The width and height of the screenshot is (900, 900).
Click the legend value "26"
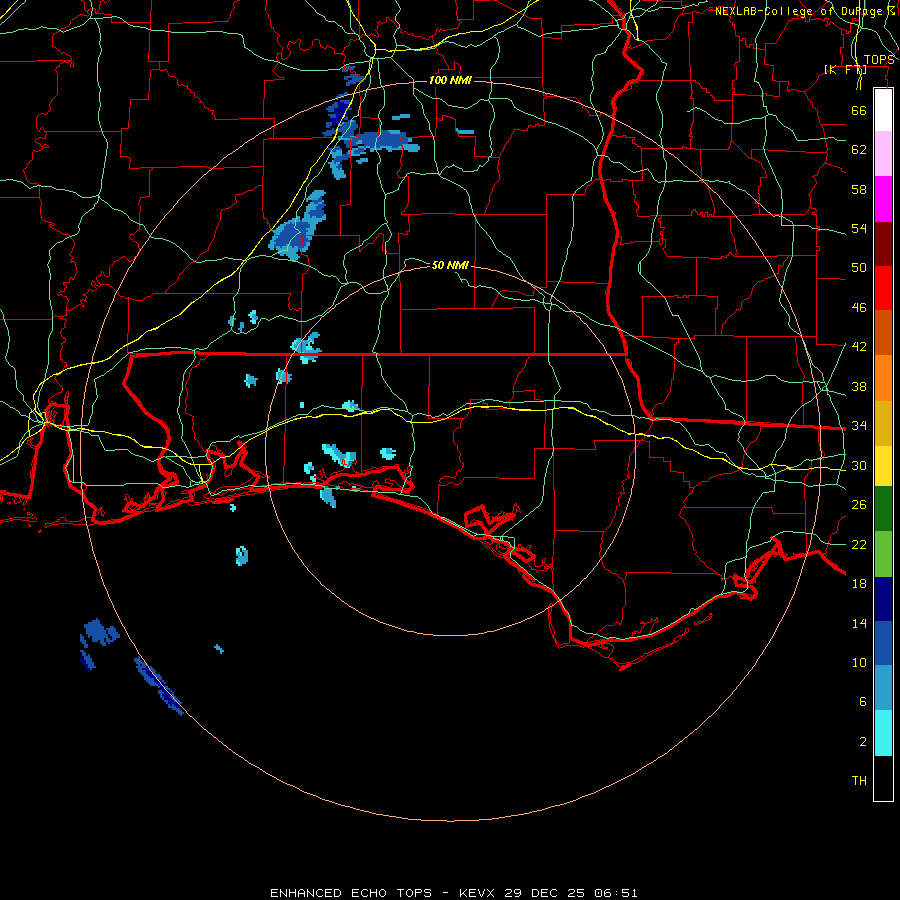859,505
